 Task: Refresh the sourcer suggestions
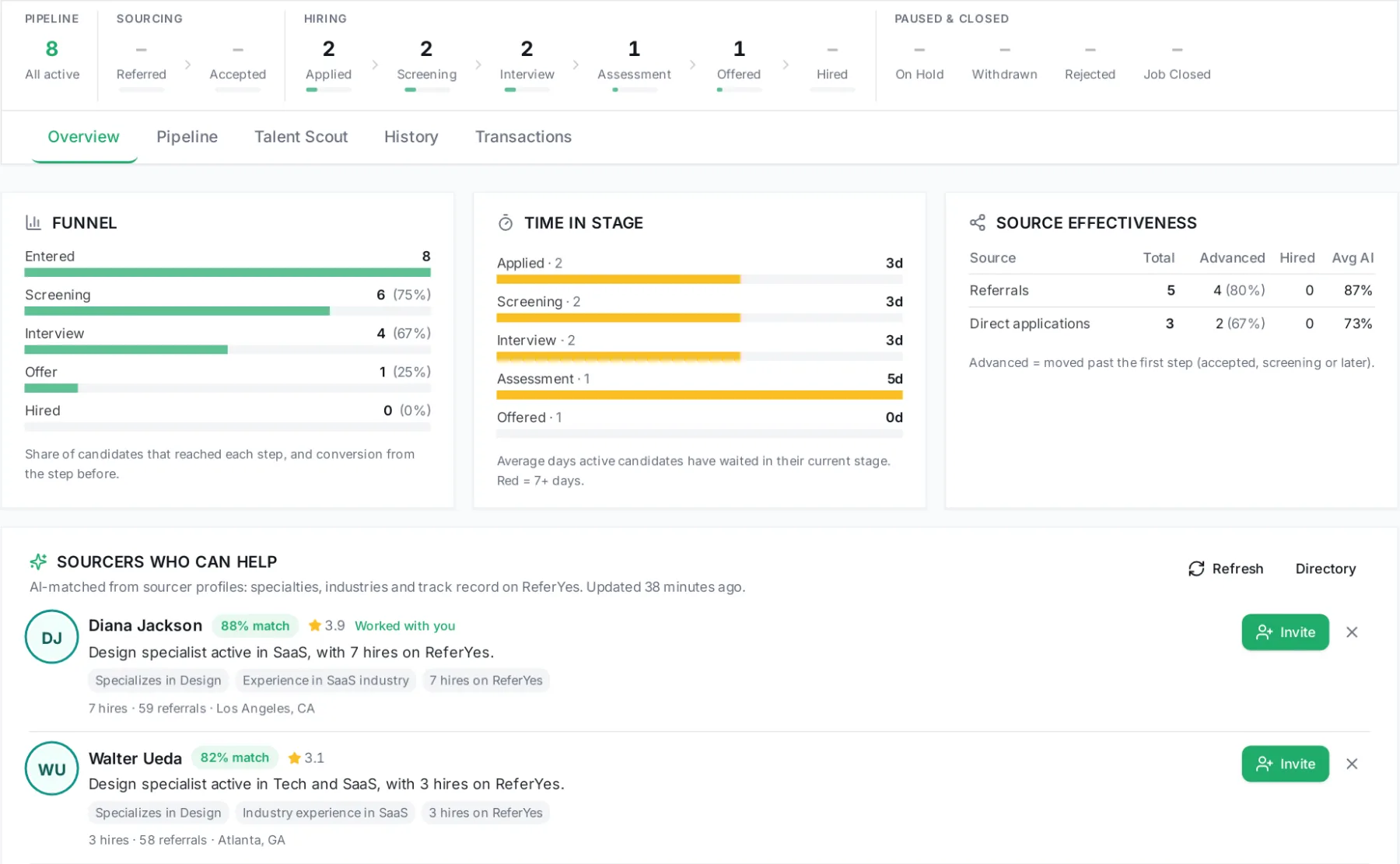coord(1226,568)
